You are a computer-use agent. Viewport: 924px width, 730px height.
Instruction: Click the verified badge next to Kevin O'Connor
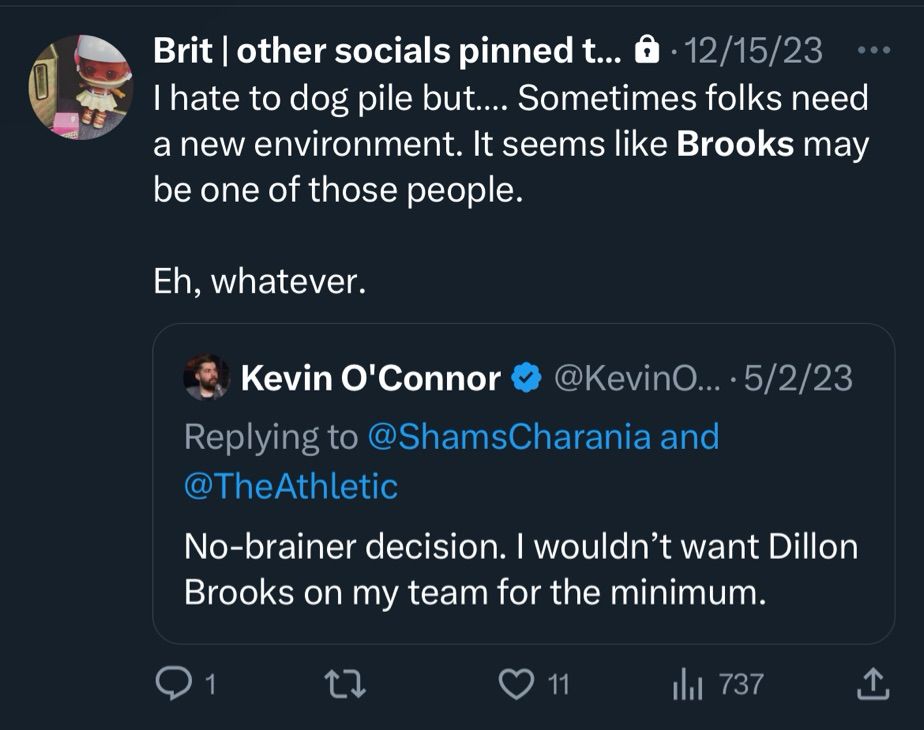coord(523,378)
